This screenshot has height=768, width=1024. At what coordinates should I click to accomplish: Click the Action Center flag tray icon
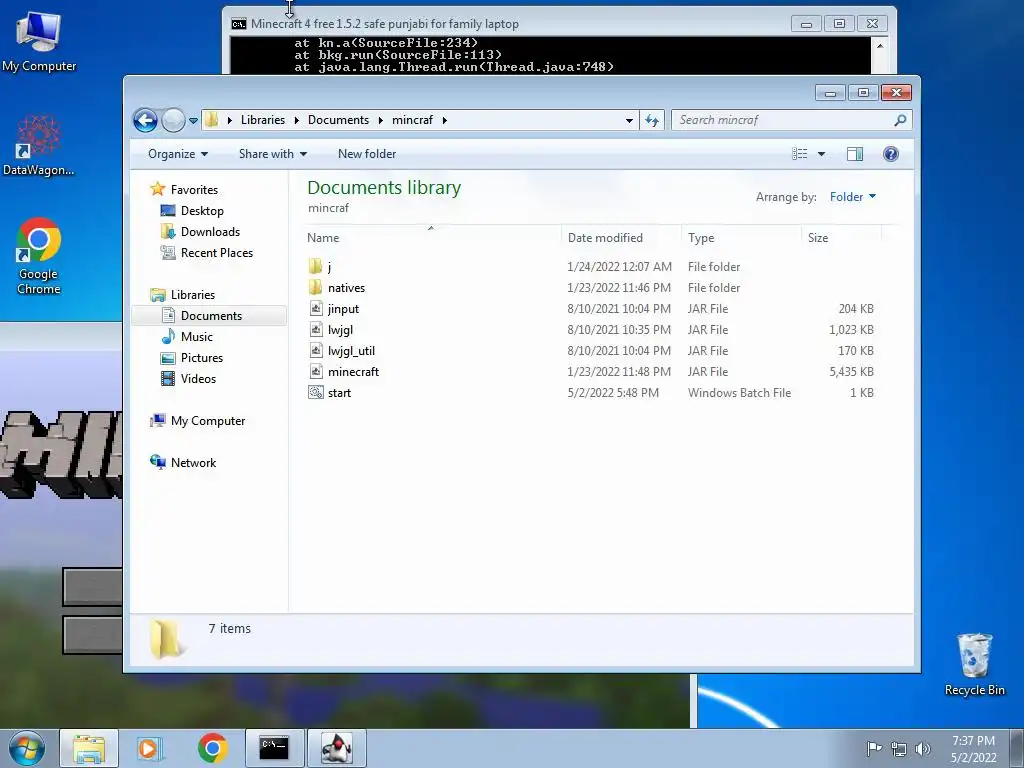(x=874, y=748)
